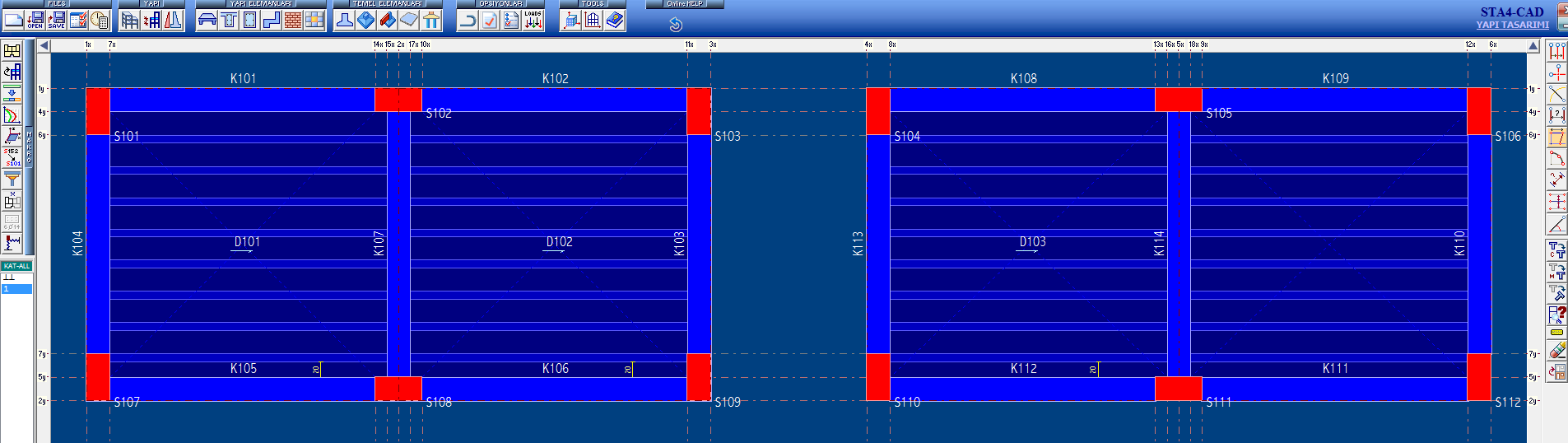
Task: Click the undo arrow icon in Opsiyonlar
Action: pyautogui.click(x=468, y=20)
